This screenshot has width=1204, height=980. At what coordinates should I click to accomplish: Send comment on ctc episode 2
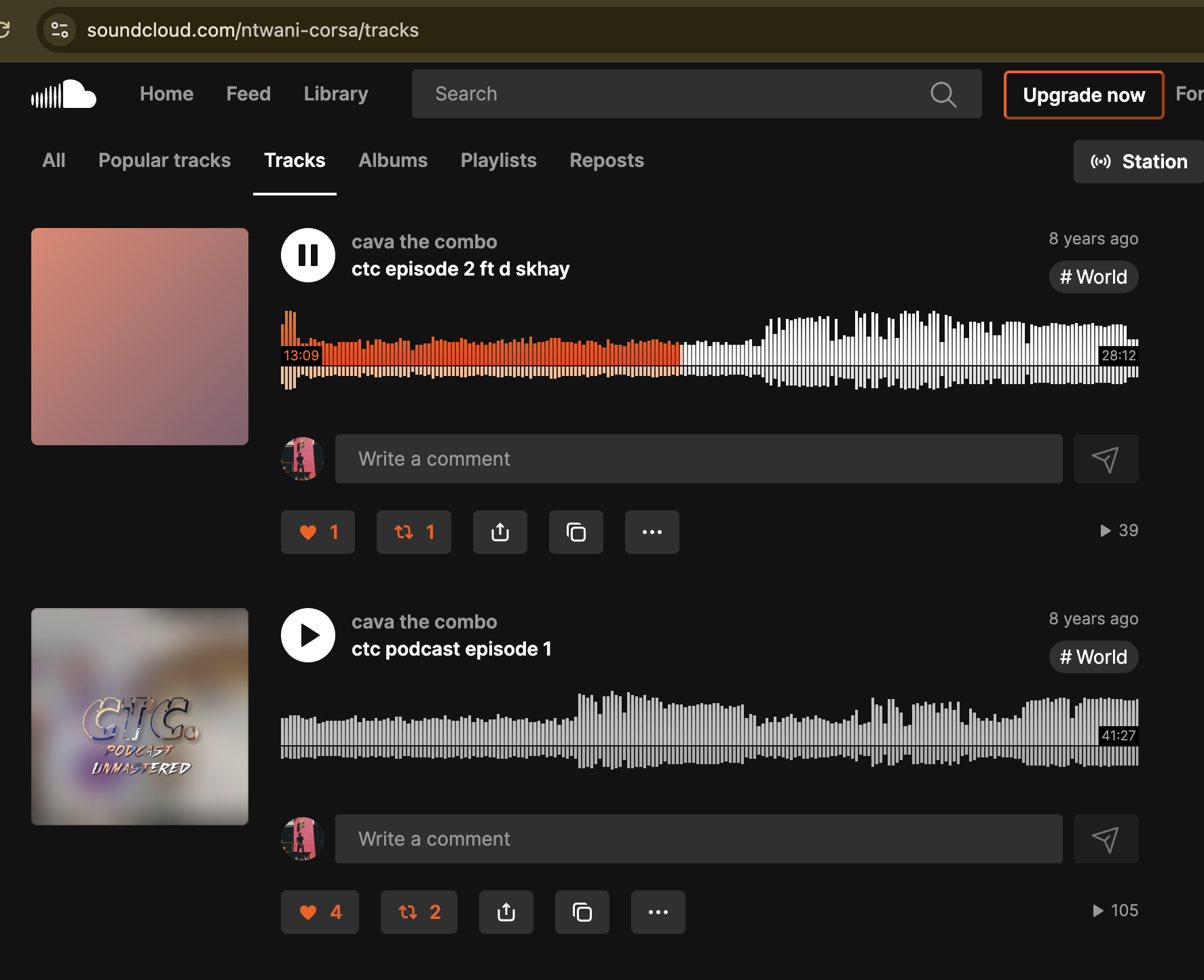coord(1106,459)
